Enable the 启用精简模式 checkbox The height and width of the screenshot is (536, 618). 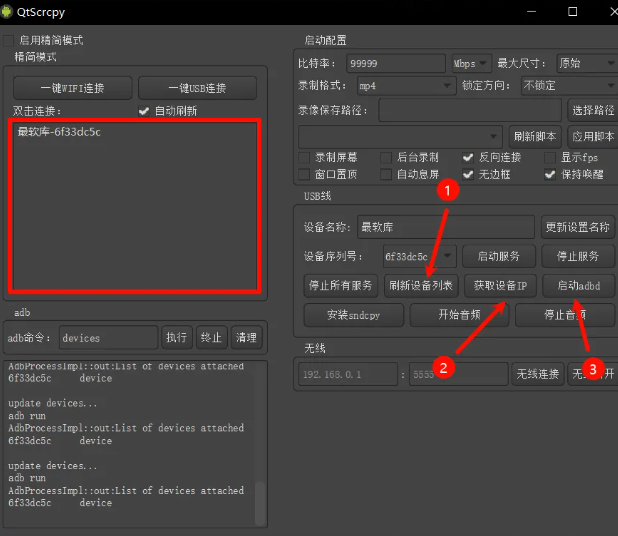pos(9,40)
